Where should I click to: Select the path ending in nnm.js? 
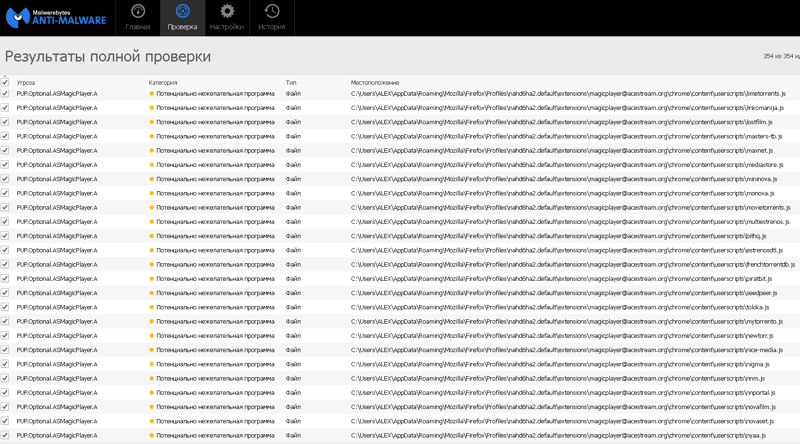[558, 378]
